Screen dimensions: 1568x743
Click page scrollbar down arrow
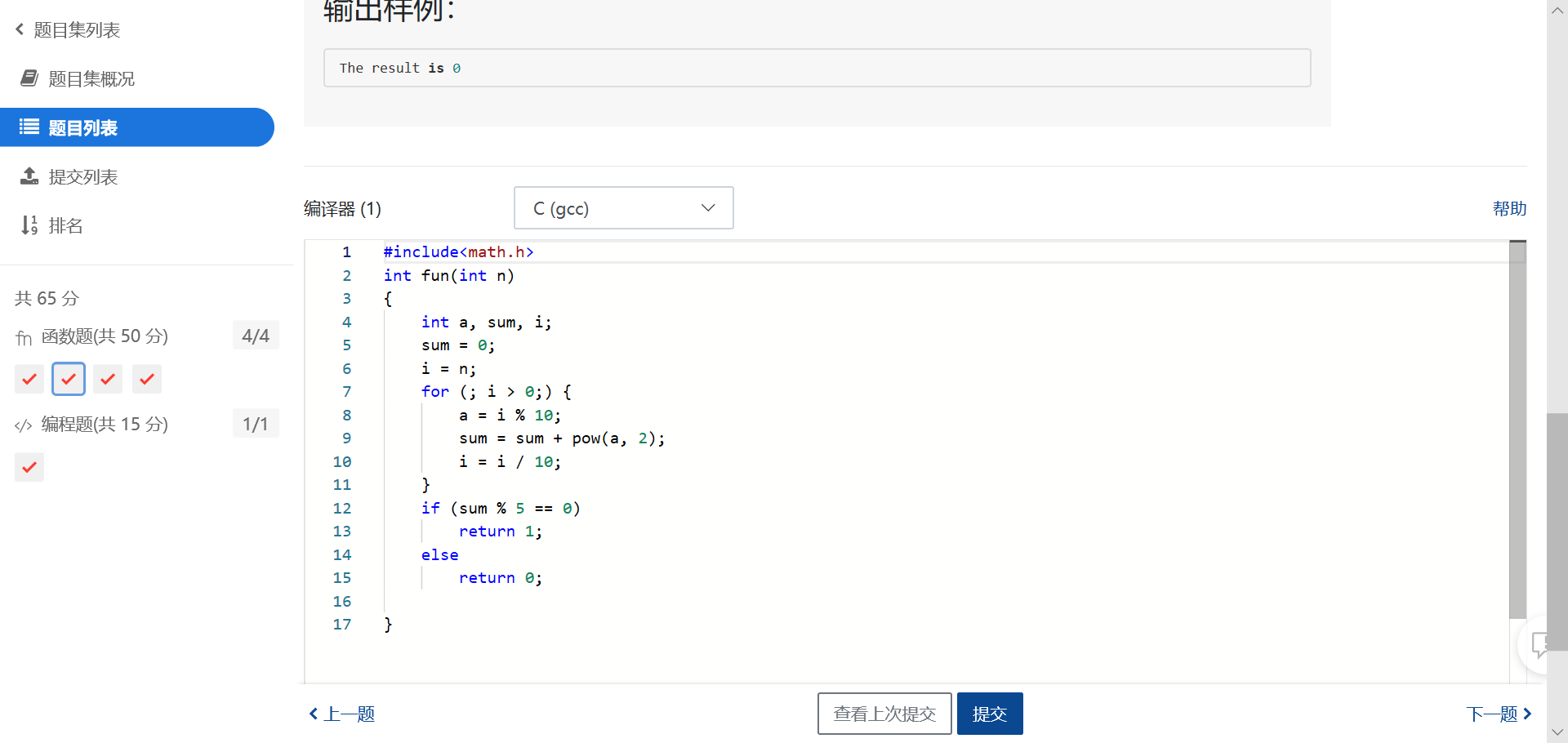pyautogui.click(x=1557, y=732)
